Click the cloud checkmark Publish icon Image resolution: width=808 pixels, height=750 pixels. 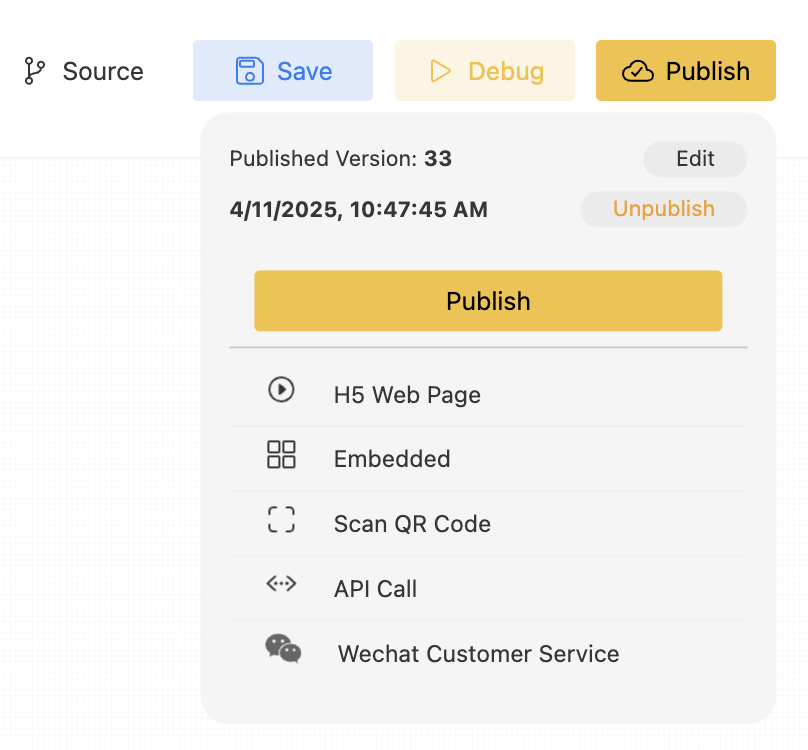point(637,71)
